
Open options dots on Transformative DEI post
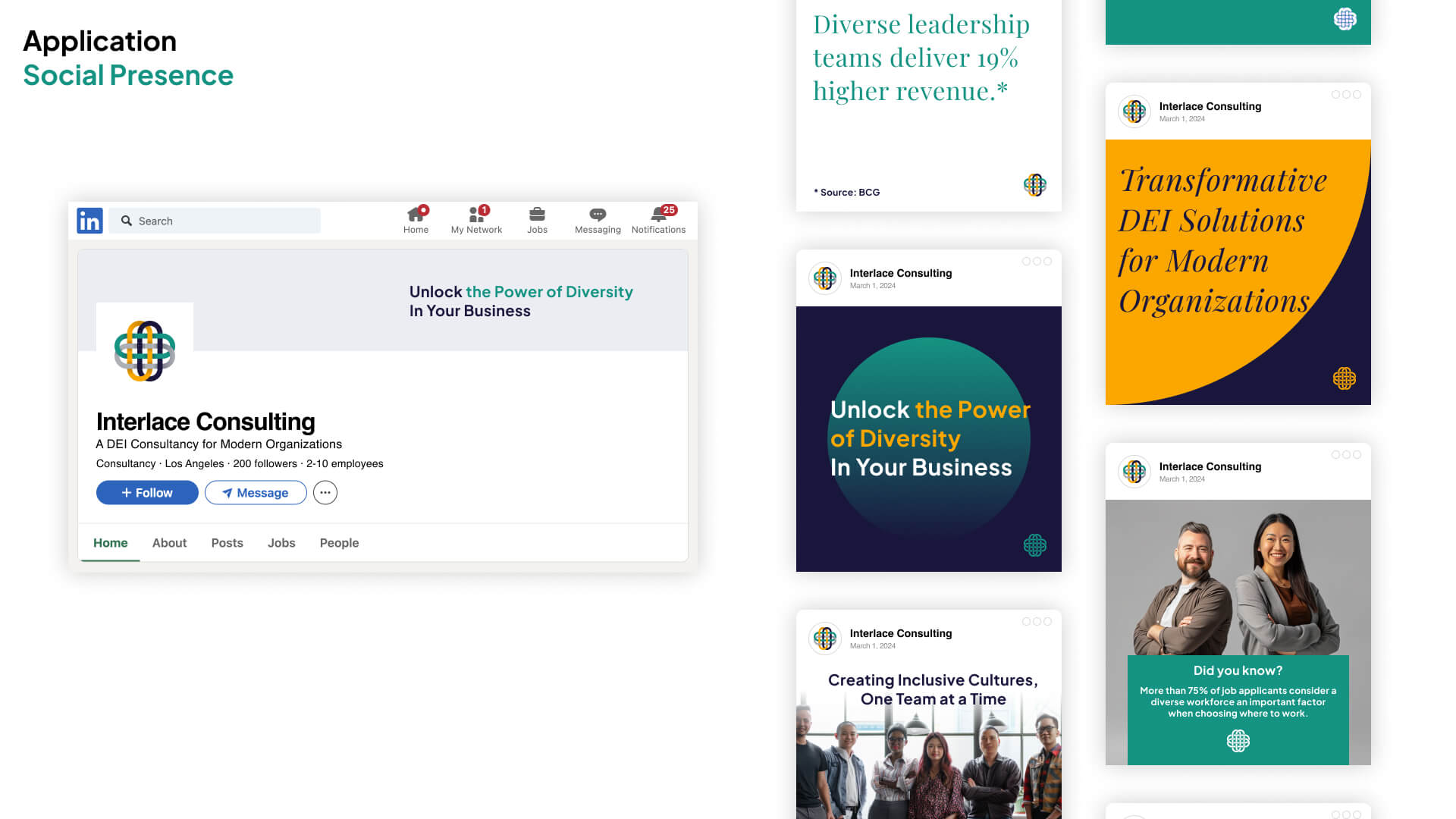pyautogui.click(x=1346, y=95)
